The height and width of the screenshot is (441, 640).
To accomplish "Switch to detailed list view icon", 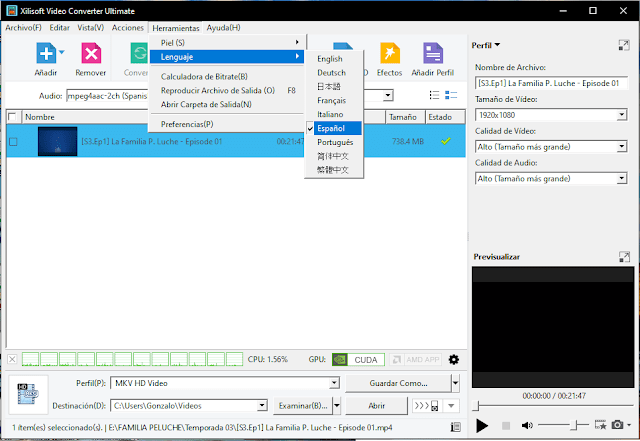I will pos(451,95).
